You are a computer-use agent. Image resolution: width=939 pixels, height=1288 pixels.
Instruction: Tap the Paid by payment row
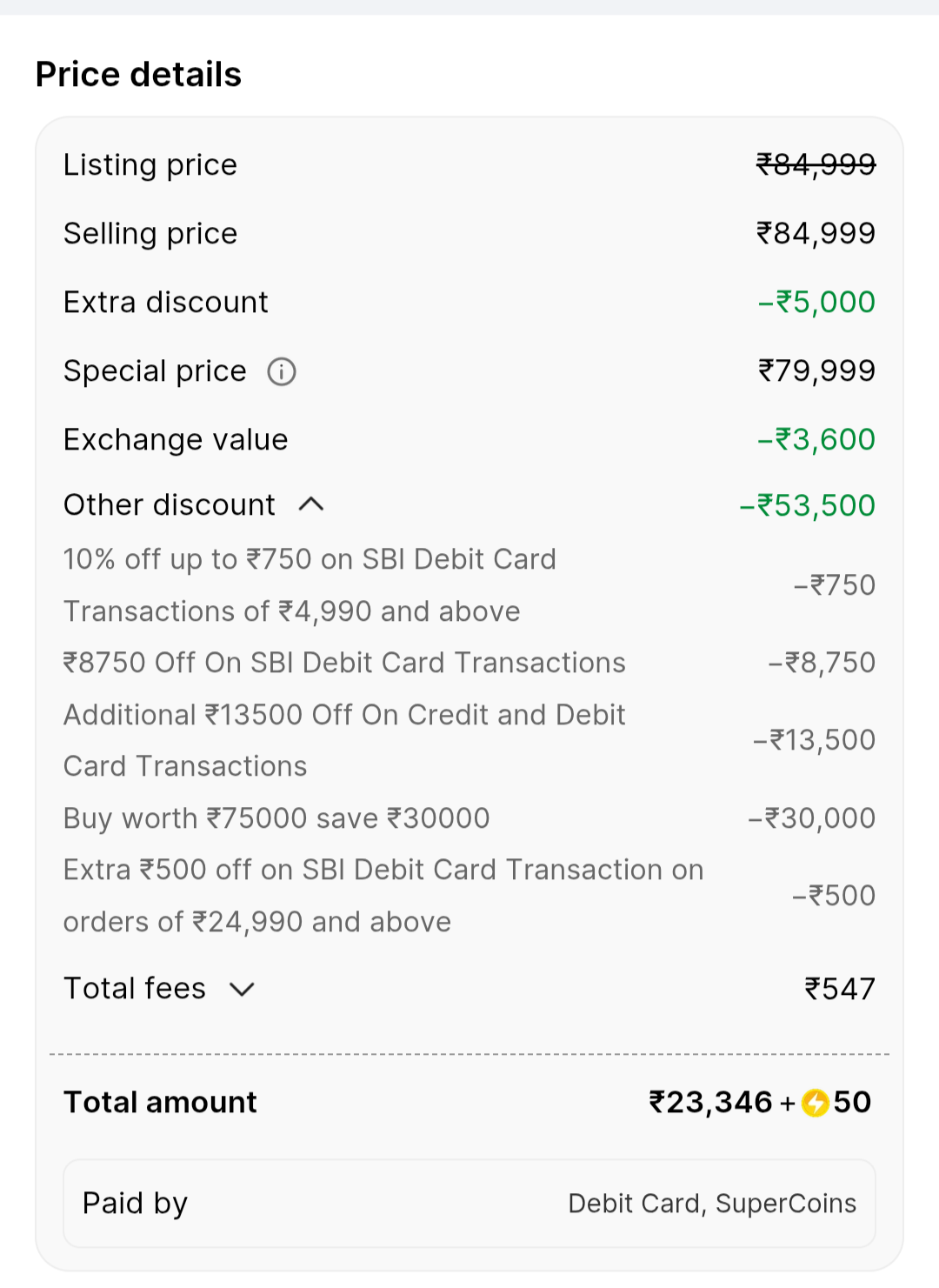pos(469,1204)
